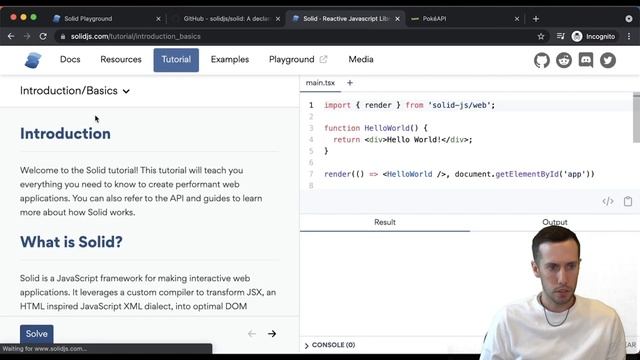Click the code editor vertical scrollbar

(636, 118)
